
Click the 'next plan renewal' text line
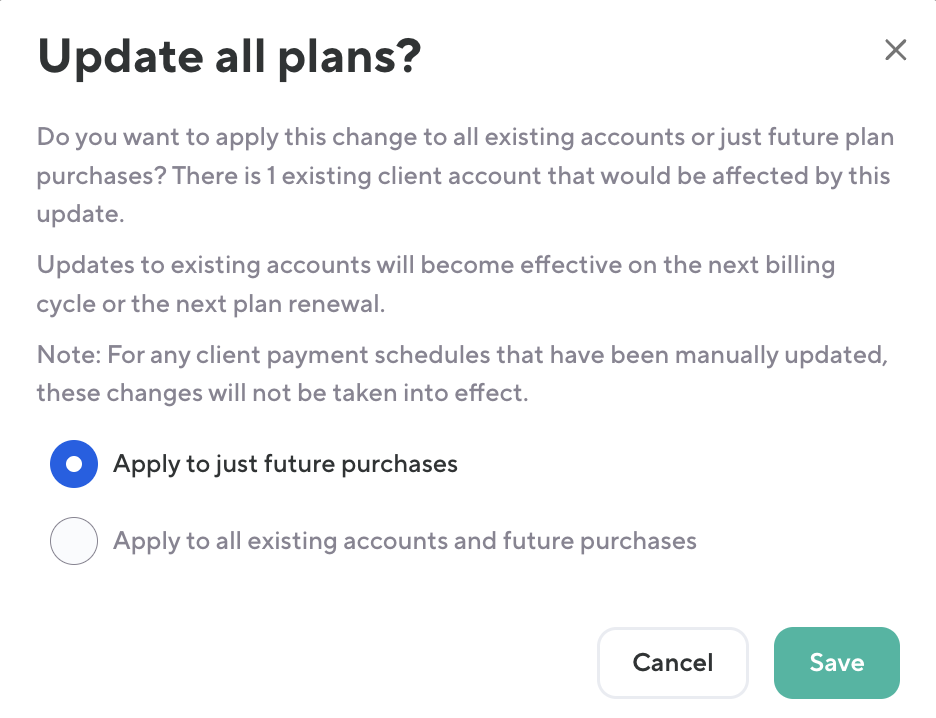pyautogui.click(x=210, y=304)
